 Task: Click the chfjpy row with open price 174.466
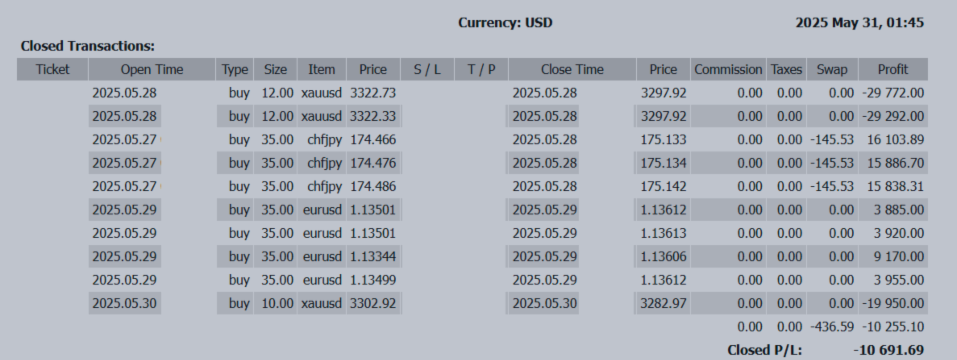[472, 140]
